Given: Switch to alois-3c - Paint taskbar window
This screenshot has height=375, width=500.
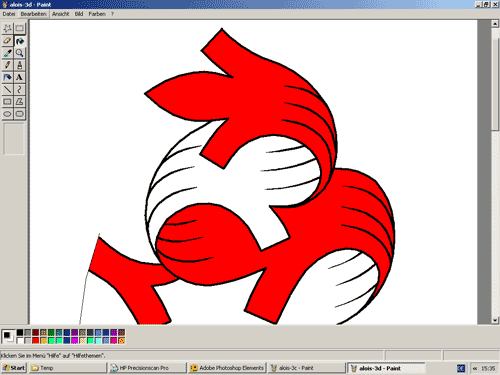Looking at the screenshot, I should [306, 368].
